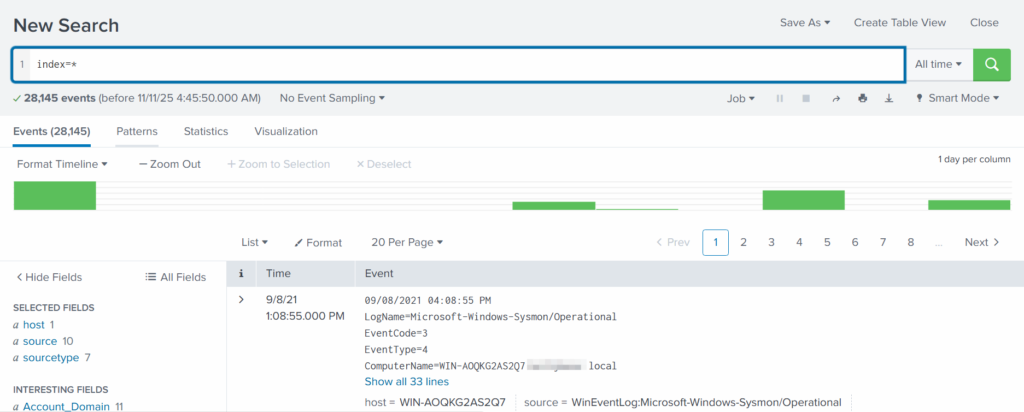Open All Fields
Image resolution: width=1024 pixels, height=412 pixels.
pos(176,277)
